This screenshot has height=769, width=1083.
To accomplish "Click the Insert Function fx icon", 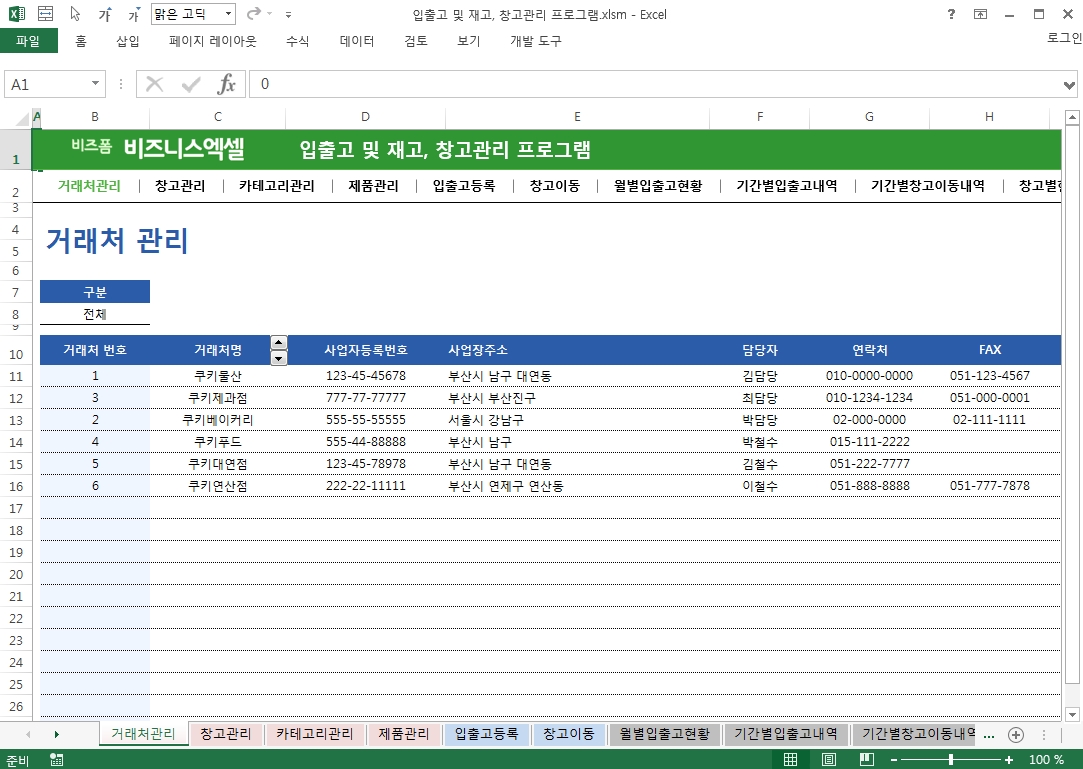I will tap(227, 85).
